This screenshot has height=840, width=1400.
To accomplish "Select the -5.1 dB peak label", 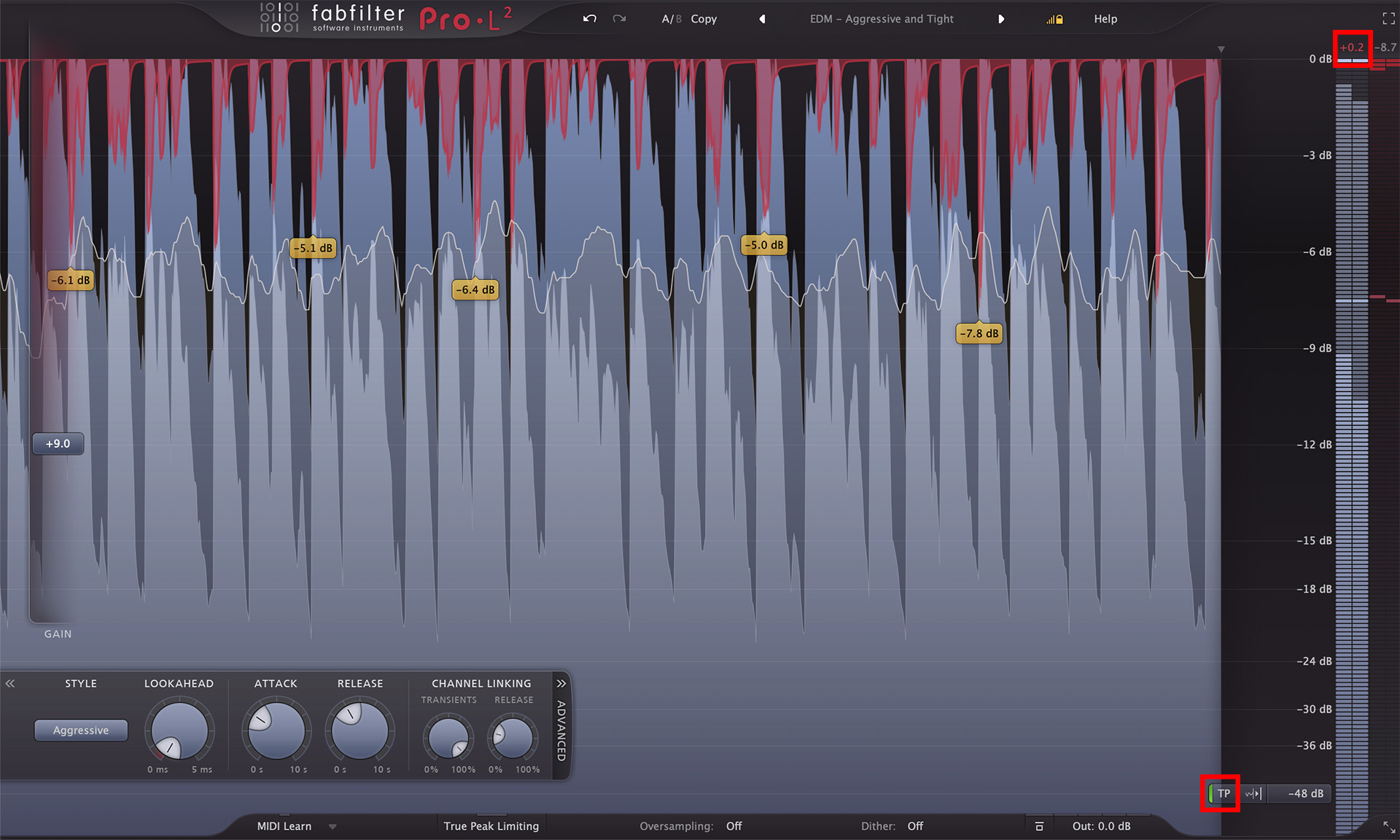I will point(313,248).
